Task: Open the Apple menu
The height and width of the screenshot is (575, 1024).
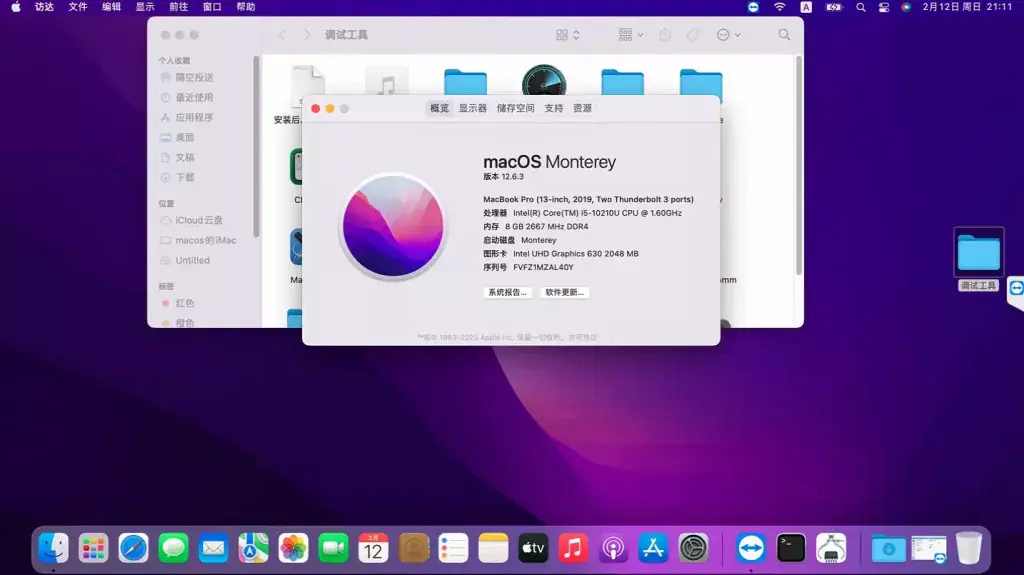Action: [x=16, y=7]
